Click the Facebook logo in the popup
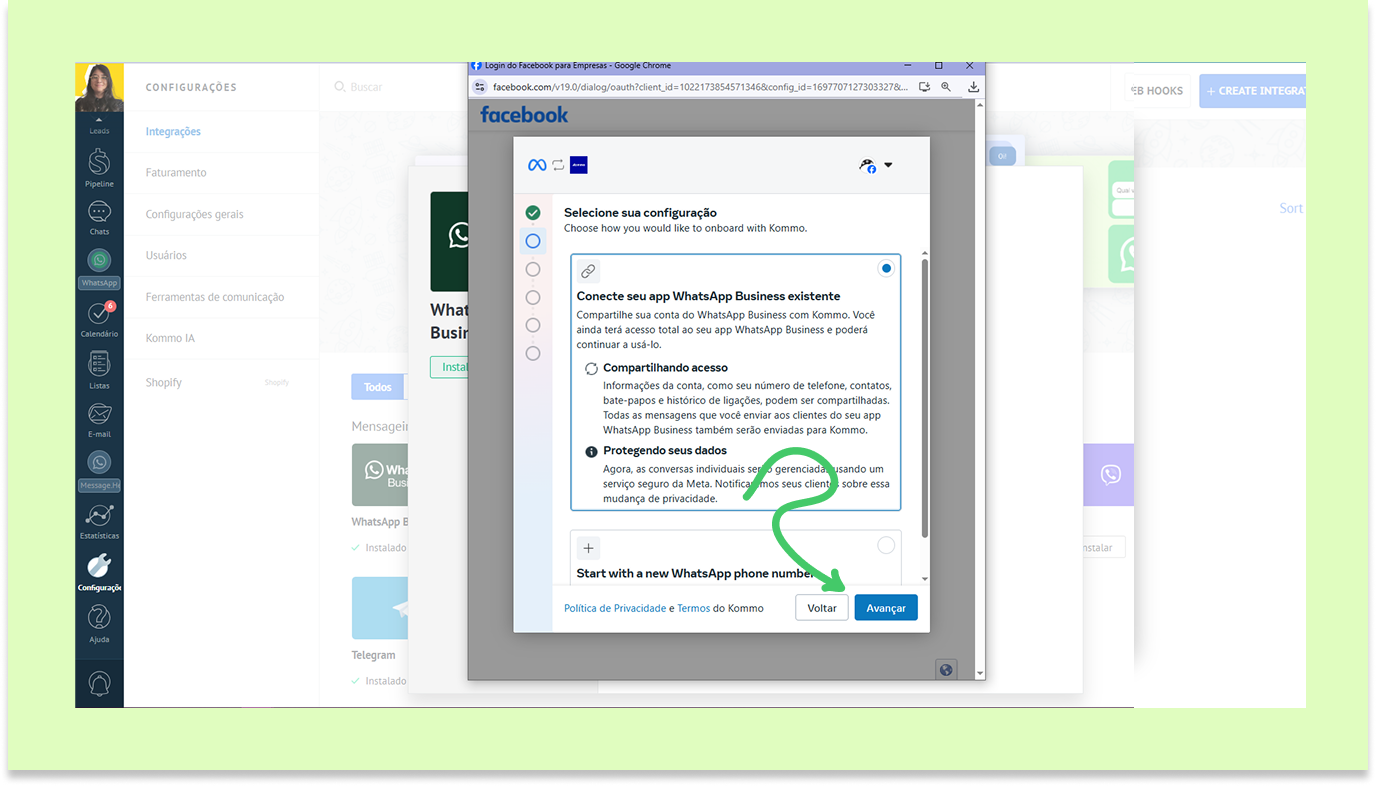 [524, 114]
